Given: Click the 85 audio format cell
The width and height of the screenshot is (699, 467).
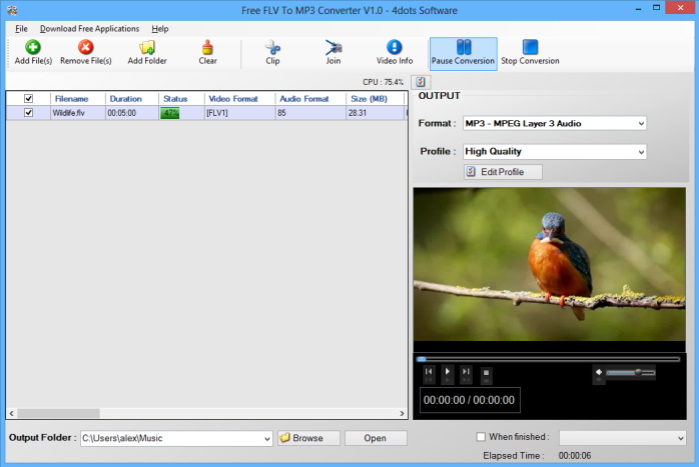Looking at the screenshot, I should [x=311, y=113].
